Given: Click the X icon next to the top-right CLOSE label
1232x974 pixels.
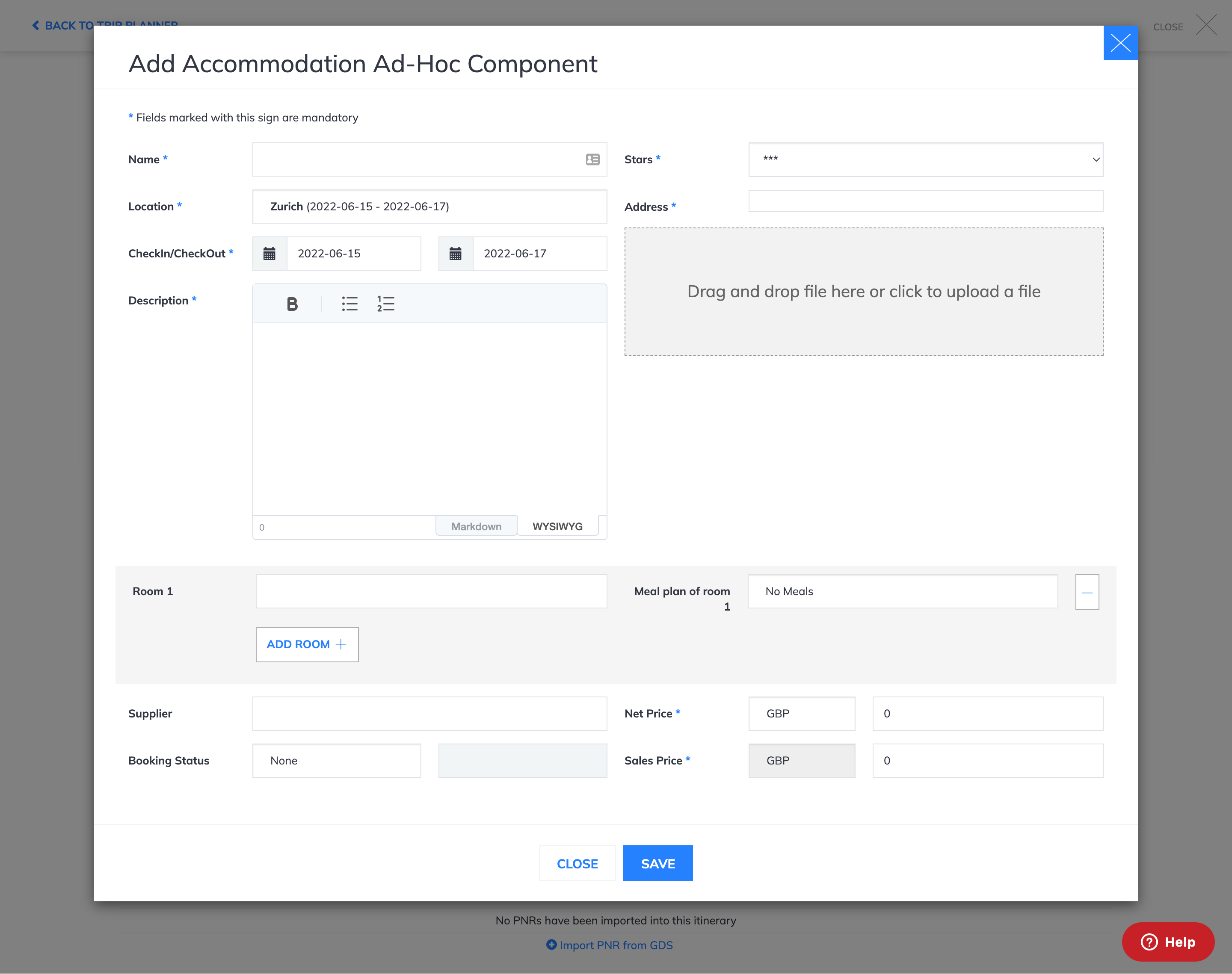Looking at the screenshot, I should tap(1206, 25).
